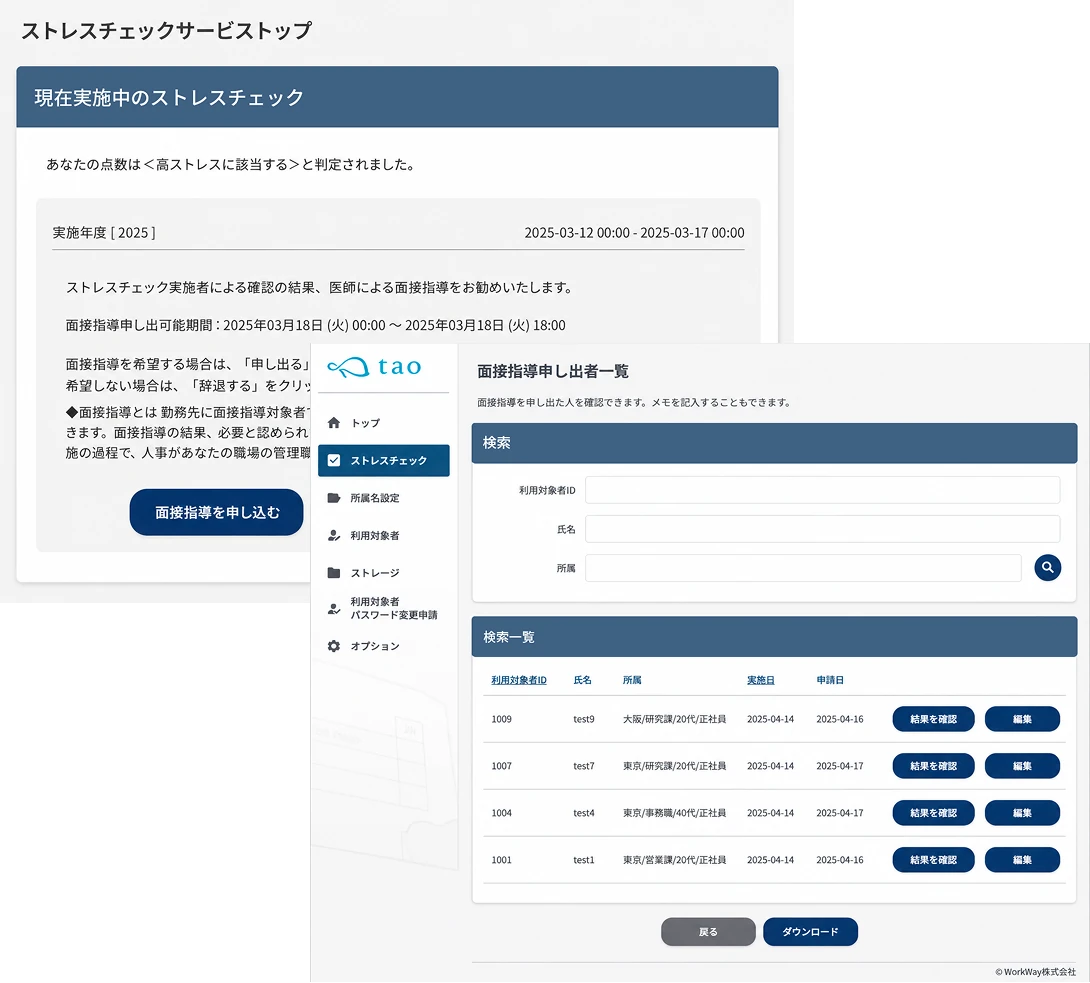Click the 所属 search input field

(x=803, y=568)
